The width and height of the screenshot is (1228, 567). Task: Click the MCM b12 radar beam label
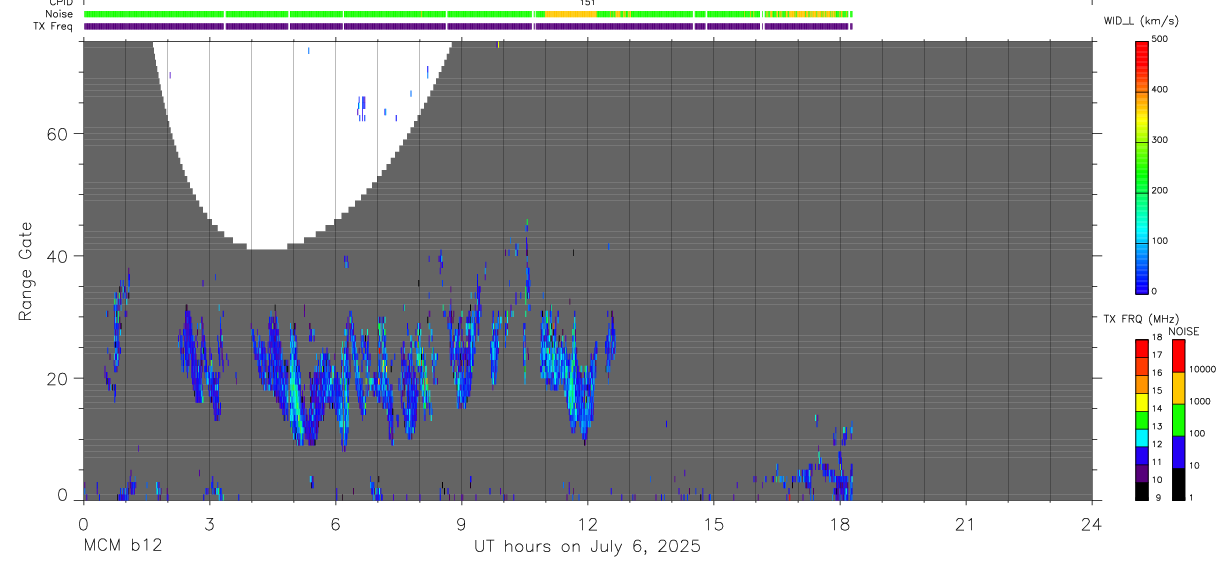click(122, 546)
